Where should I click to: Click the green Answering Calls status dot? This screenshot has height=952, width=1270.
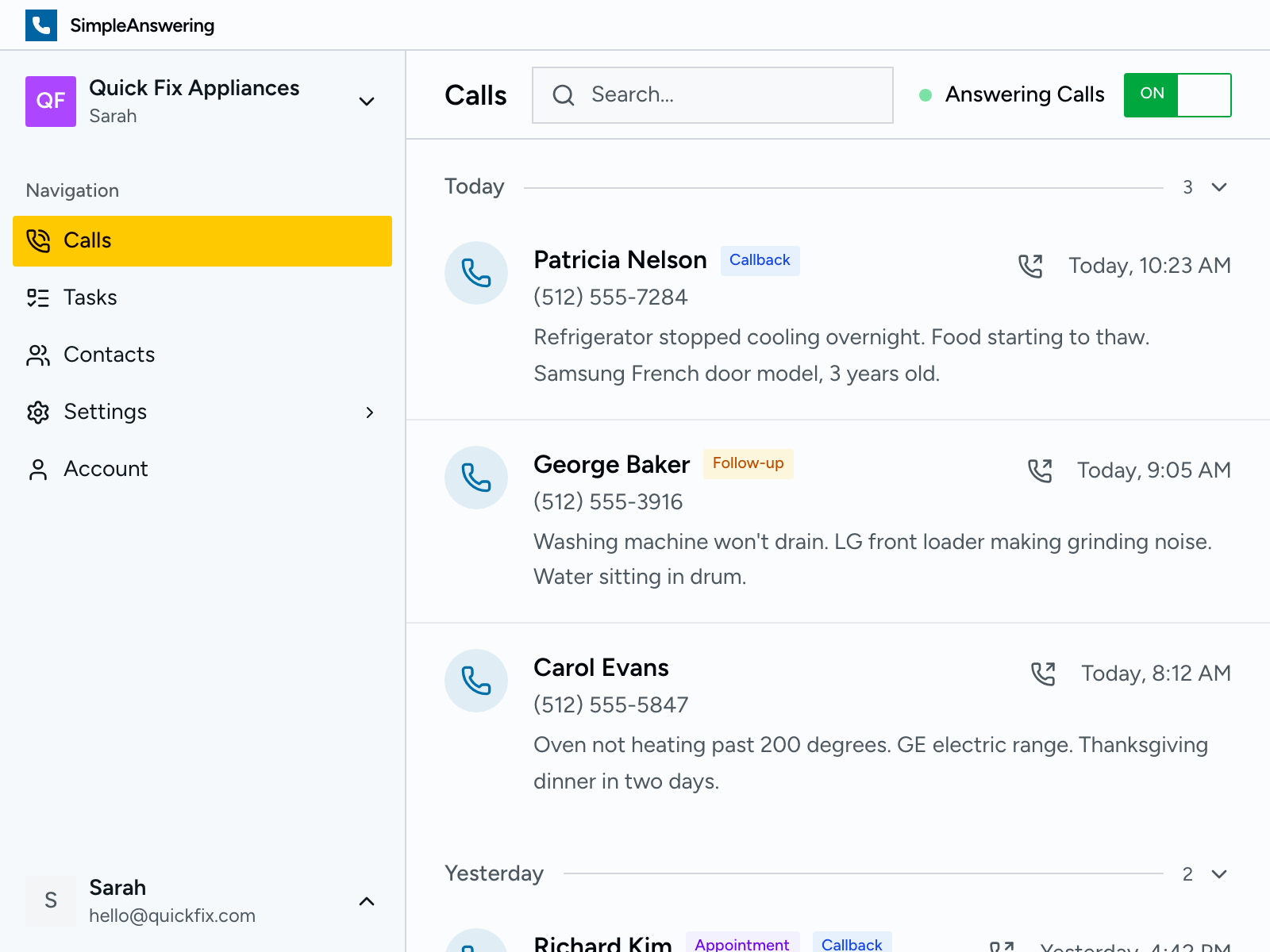[x=925, y=94]
